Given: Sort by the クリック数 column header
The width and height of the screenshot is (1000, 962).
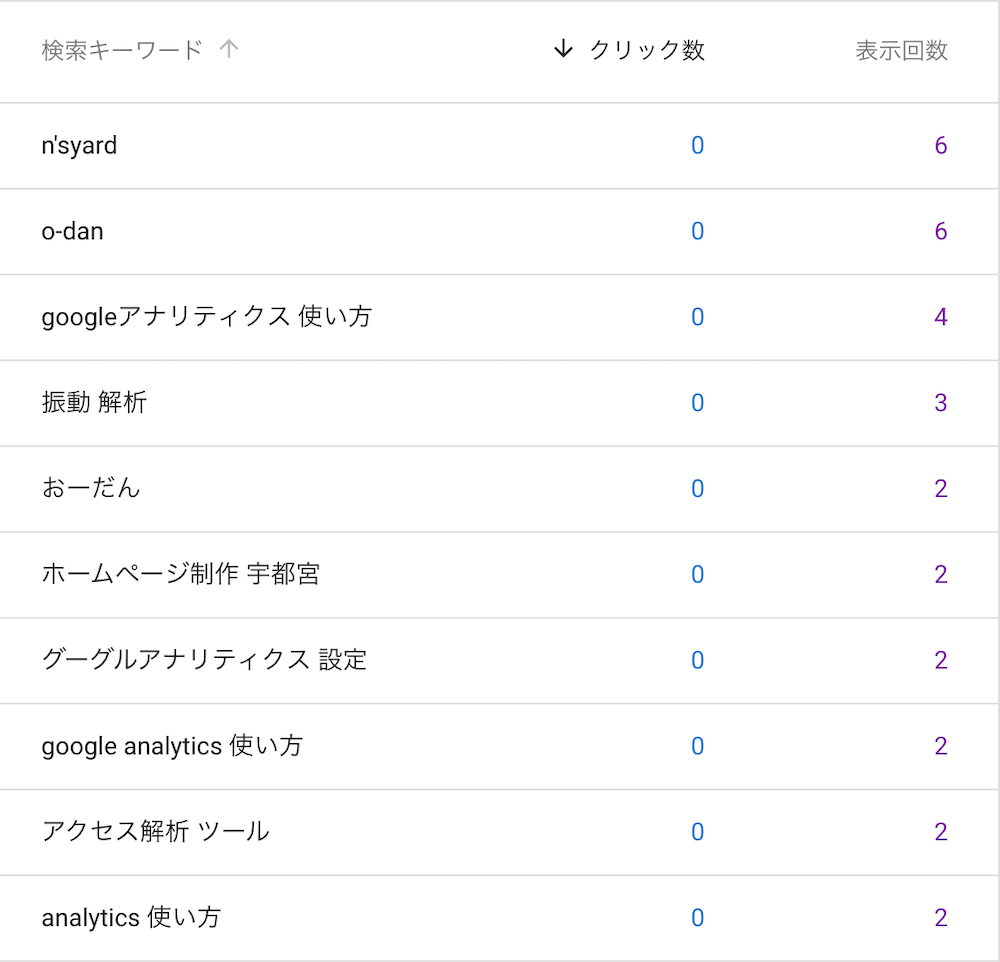Looking at the screenshot, I should click(x=647, y=50).
